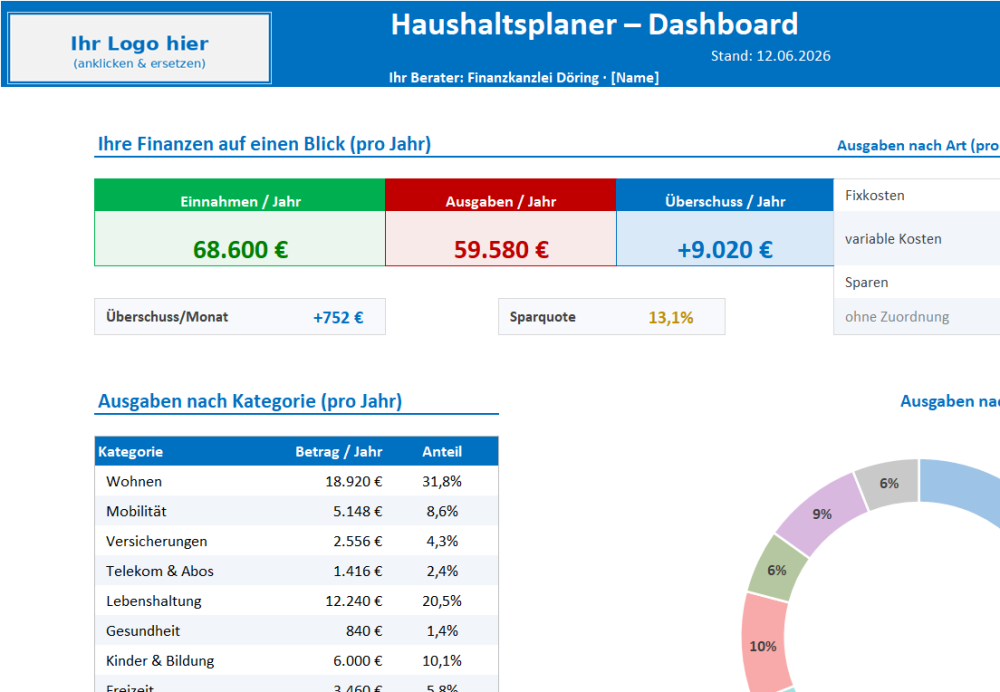Select the 2.556 € amount cell

pyautogui.click(x=358, y=541)
